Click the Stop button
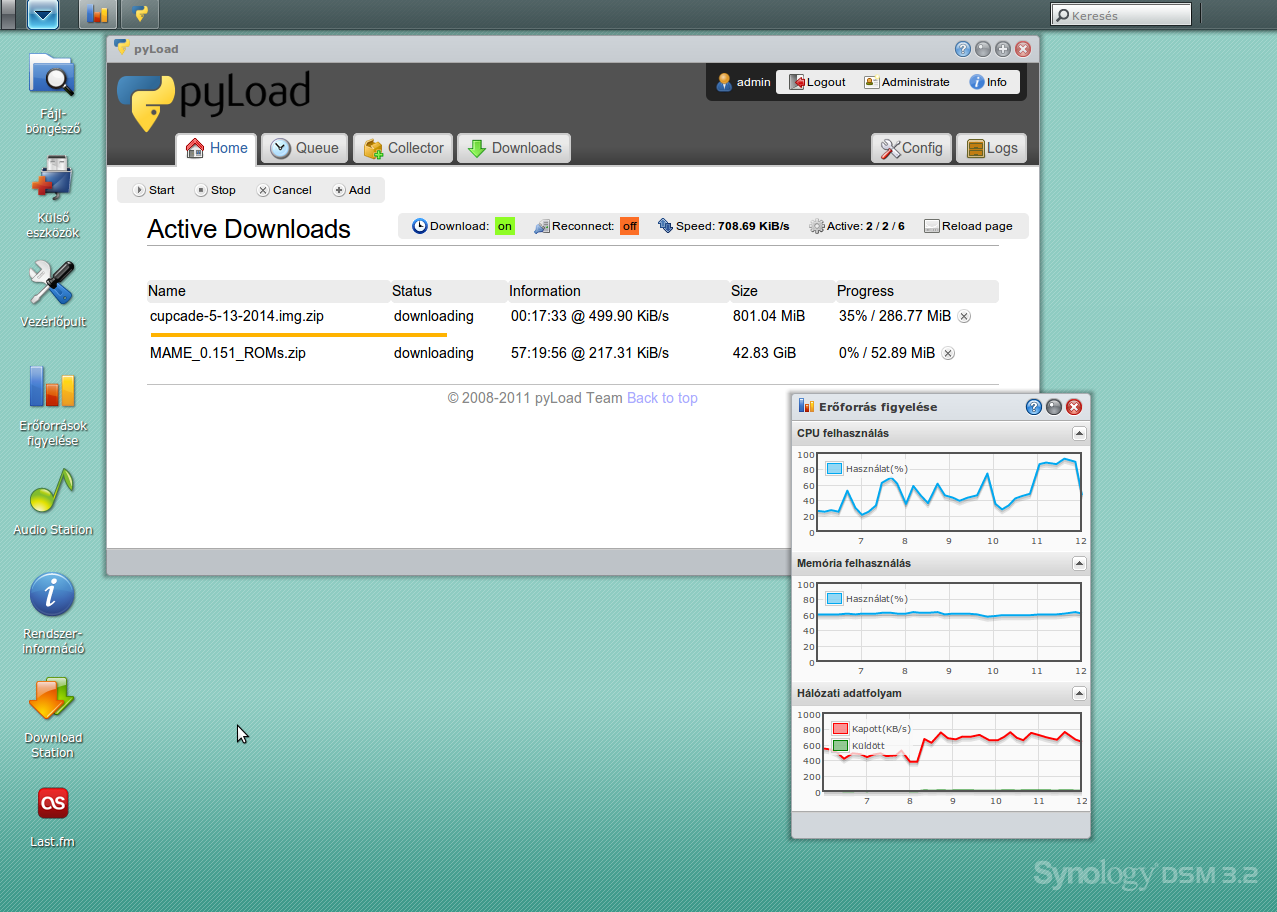1277x912 pixels. click(x=215, y=190)
